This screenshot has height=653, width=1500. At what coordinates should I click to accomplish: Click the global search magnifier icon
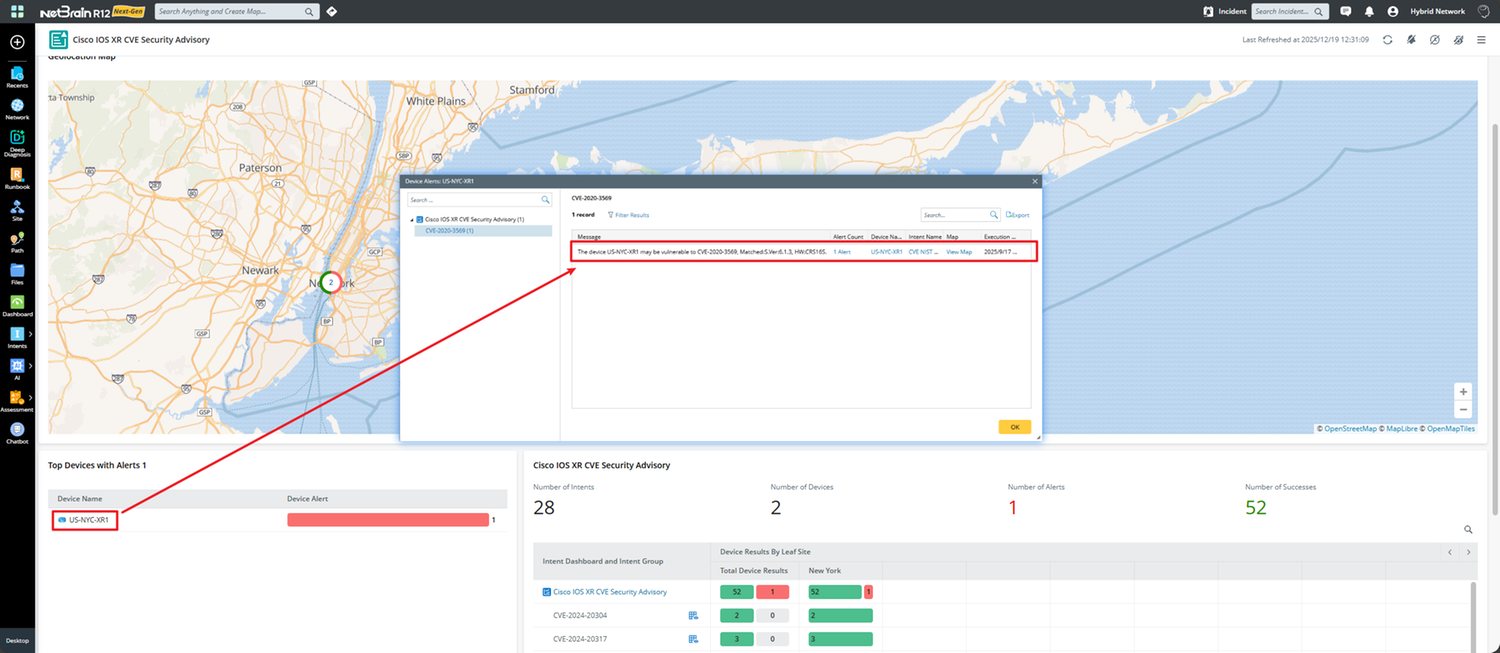[x=309, y=12]
